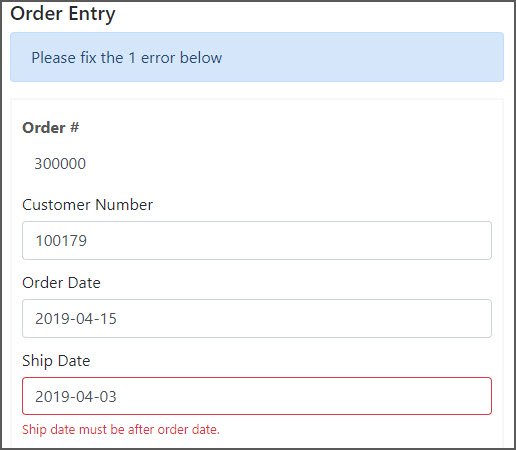The height and width of the screenshot is (450, 516).
Task: Click the word error in the blue alert
Action: click(158, 58)
